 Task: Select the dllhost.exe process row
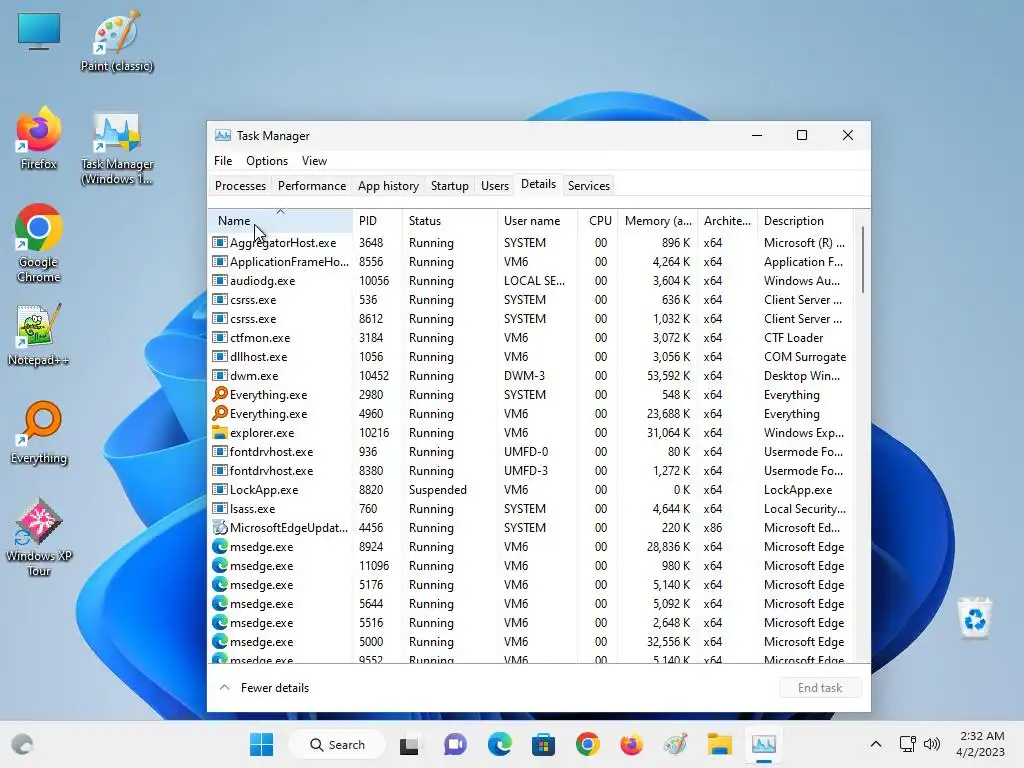[x=530, y=357]
